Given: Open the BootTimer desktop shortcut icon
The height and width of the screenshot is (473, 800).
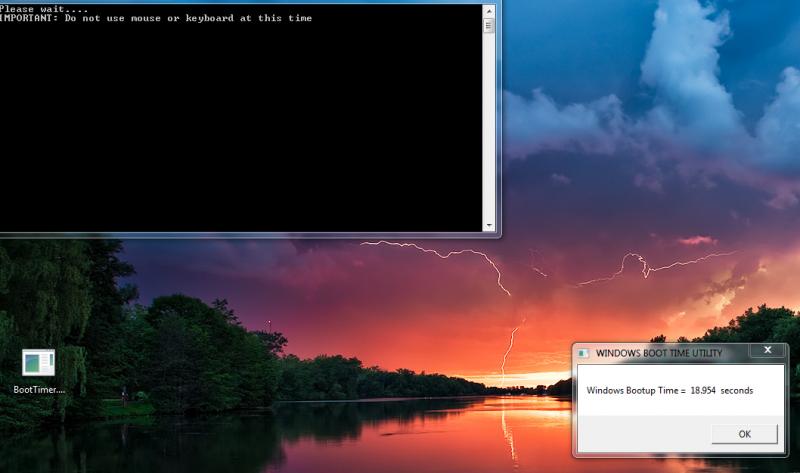Looking at the screenshot, I should (38, 362).
